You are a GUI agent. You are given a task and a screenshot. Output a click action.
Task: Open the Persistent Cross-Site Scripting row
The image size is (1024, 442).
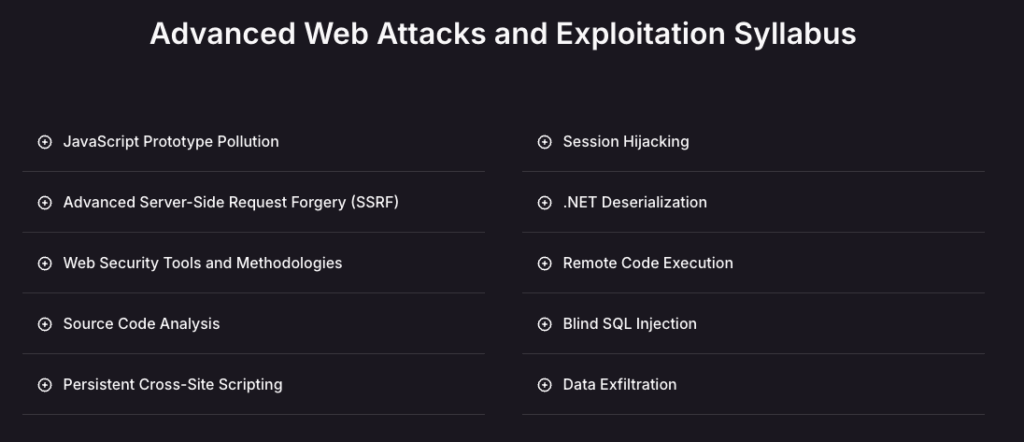[x=253, y=385]
